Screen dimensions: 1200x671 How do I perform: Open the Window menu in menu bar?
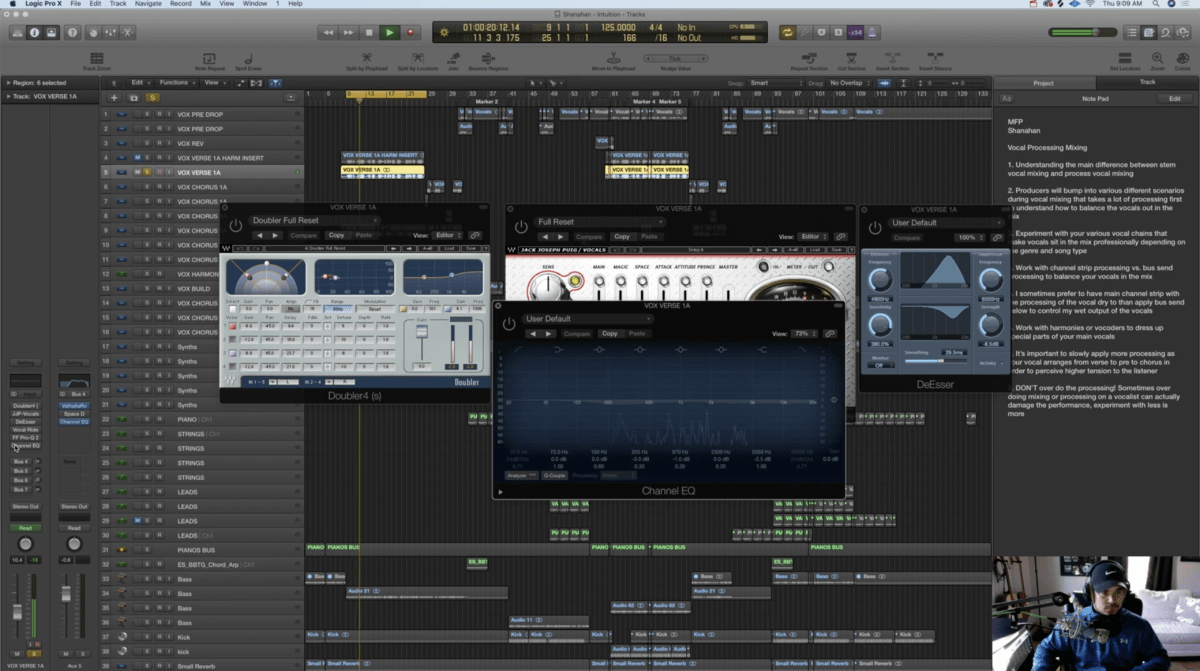coord(255,4)
